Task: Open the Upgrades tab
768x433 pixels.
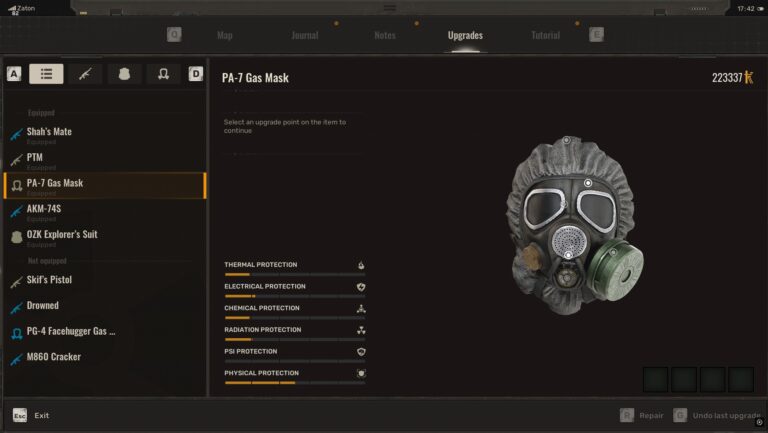Action: 465,35
